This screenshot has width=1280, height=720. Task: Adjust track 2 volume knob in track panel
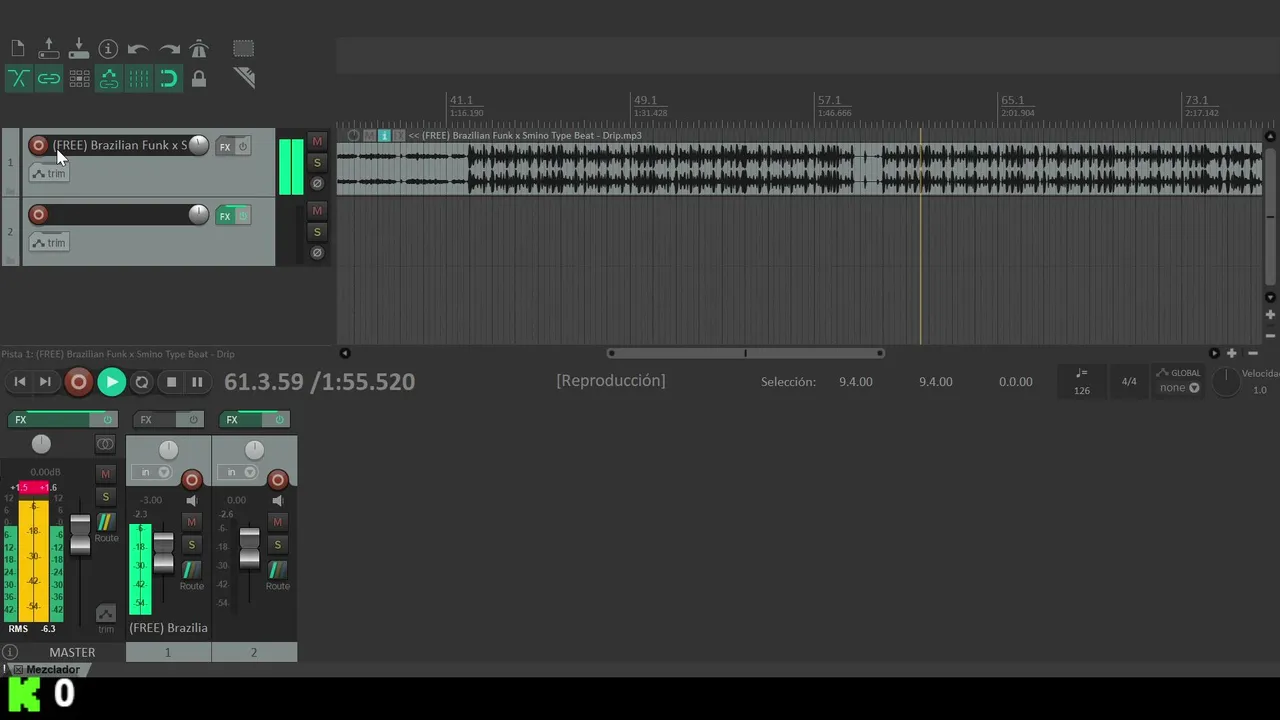198,215
